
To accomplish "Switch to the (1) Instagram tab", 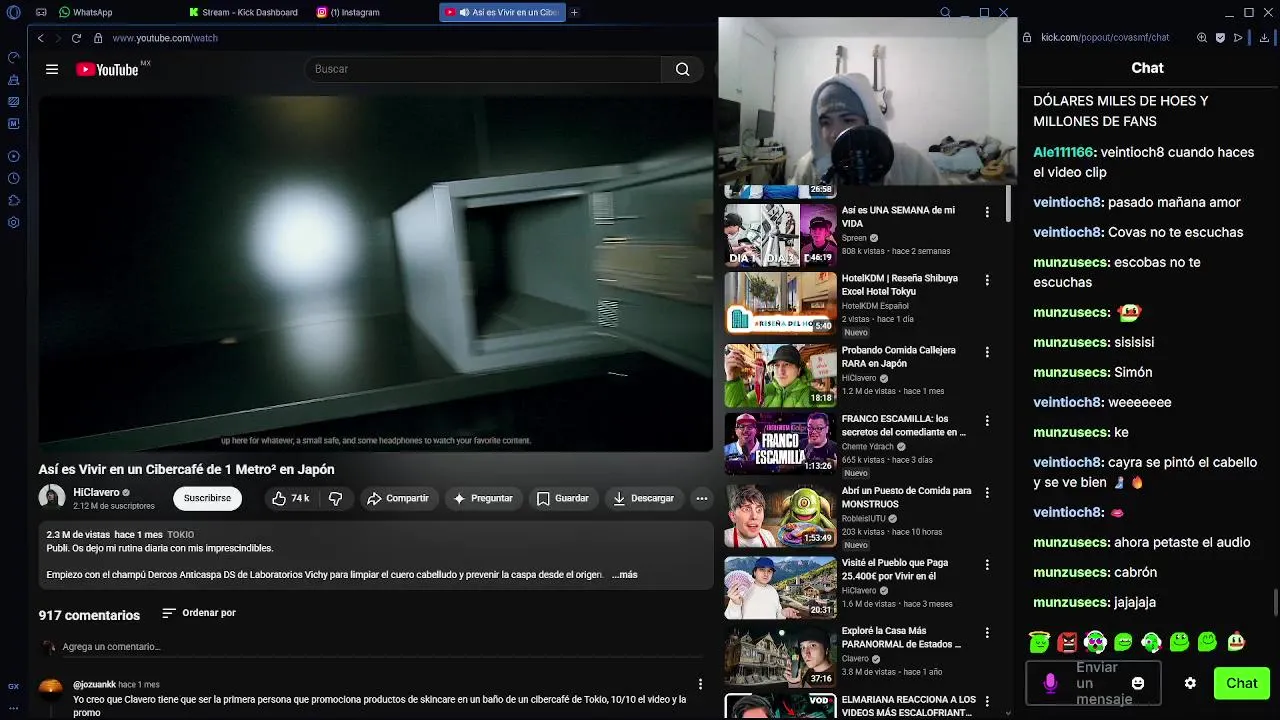I will pos(349,12).
